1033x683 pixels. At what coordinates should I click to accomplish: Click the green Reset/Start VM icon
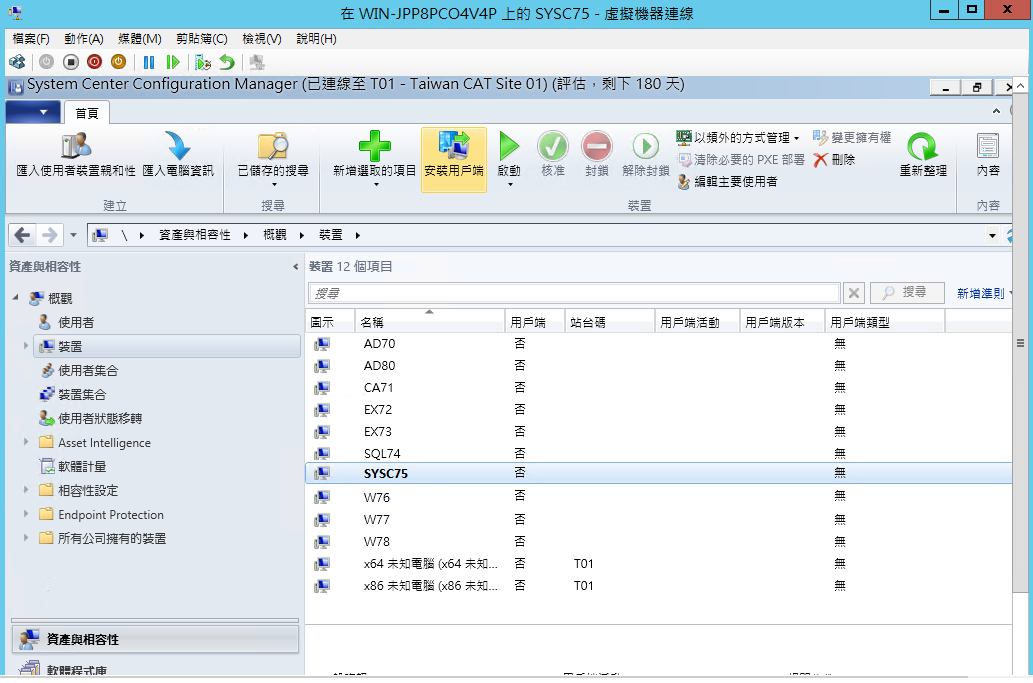click(x=173, y=62)
